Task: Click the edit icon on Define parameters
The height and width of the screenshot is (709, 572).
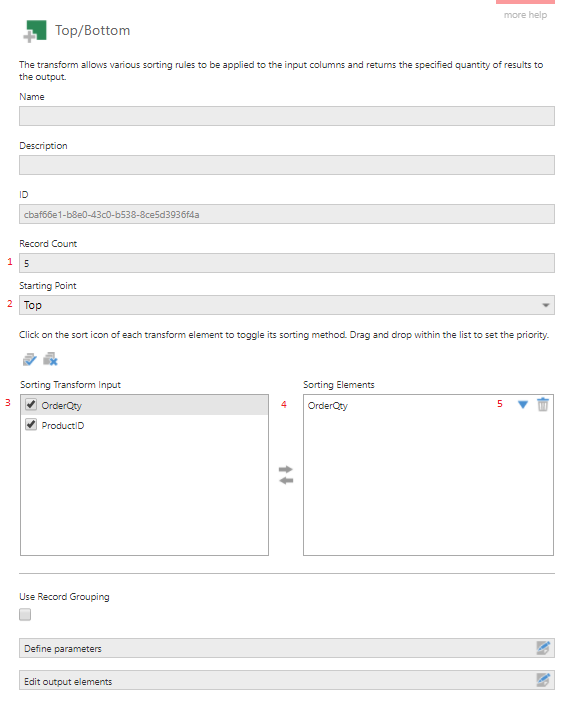Action: (x=543, y=648)
